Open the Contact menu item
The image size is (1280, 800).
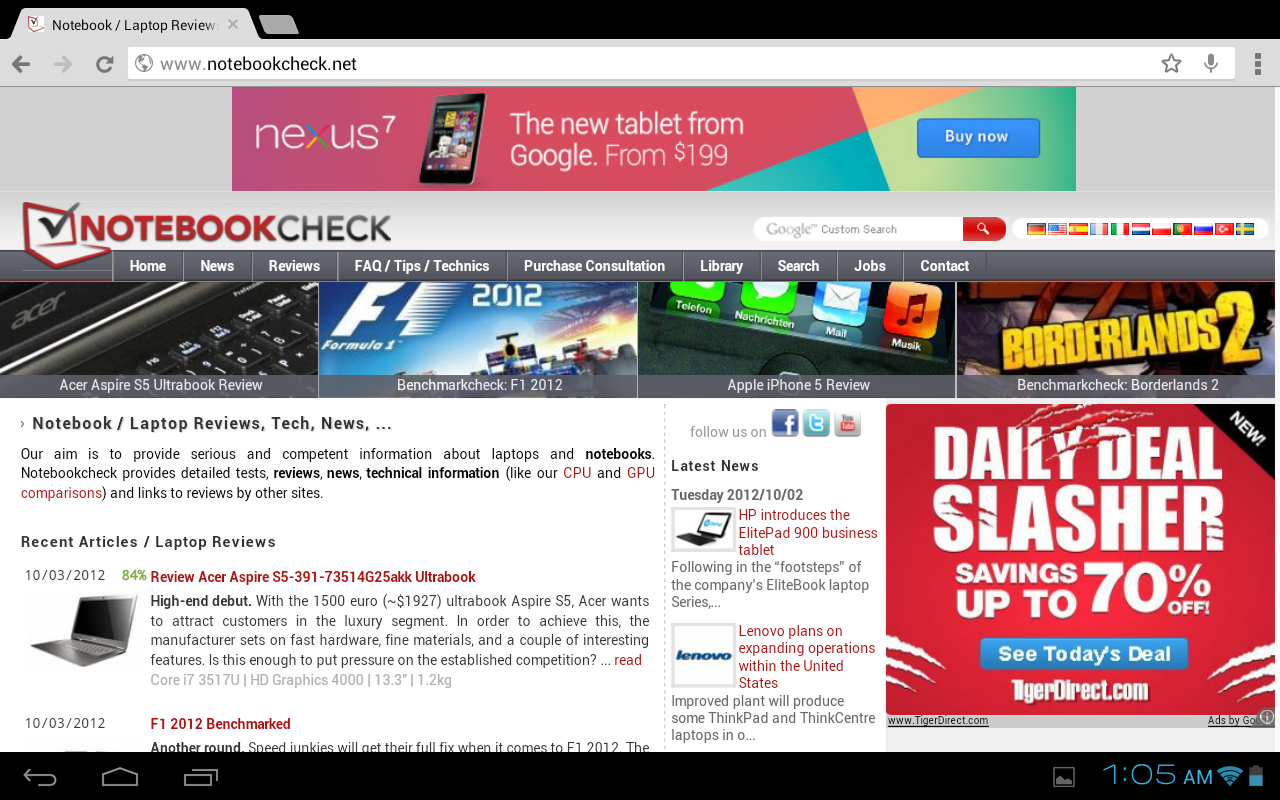tap(945, 266)
